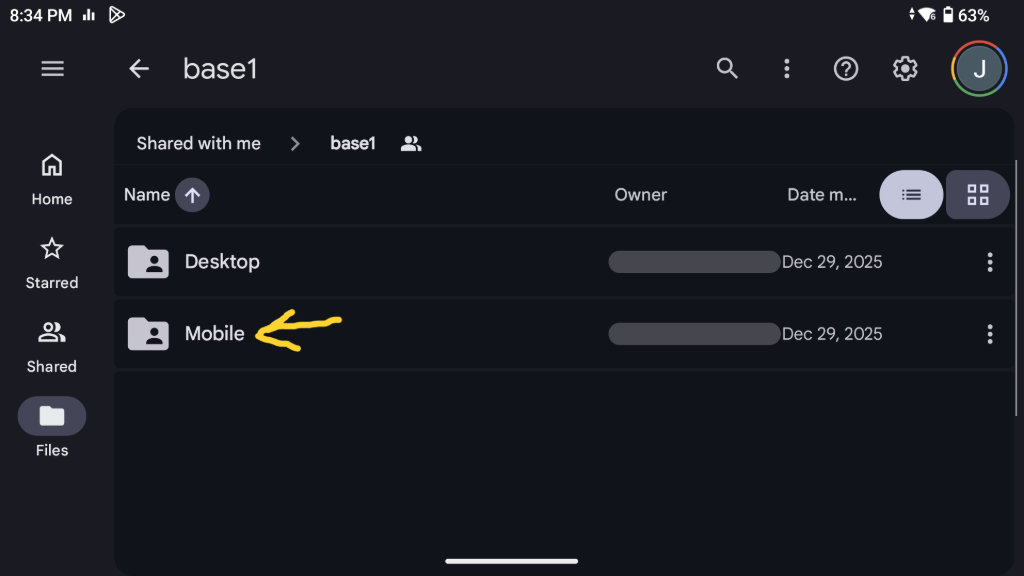
Task: Open the settings gear icon
Action: 905,68
